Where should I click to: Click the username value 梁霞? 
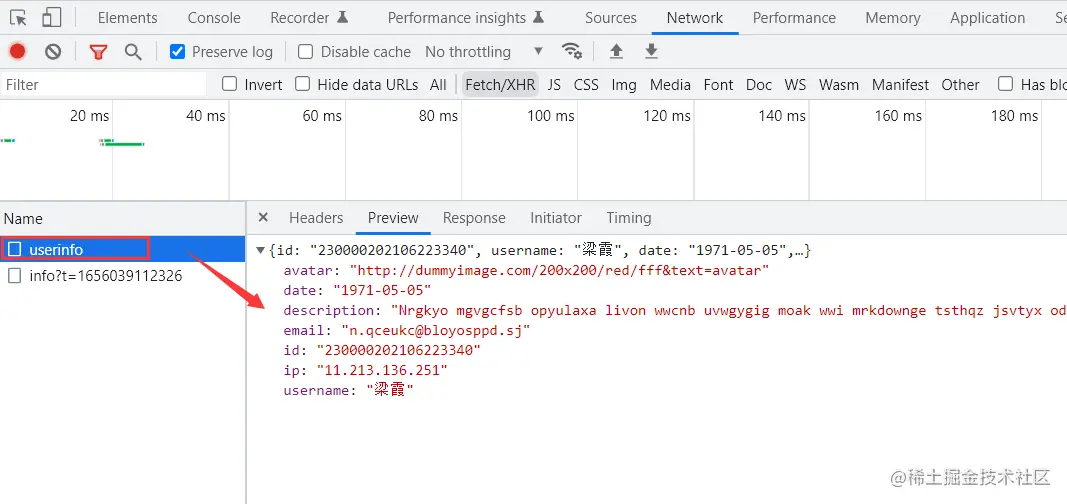click(x=390, y=390)
